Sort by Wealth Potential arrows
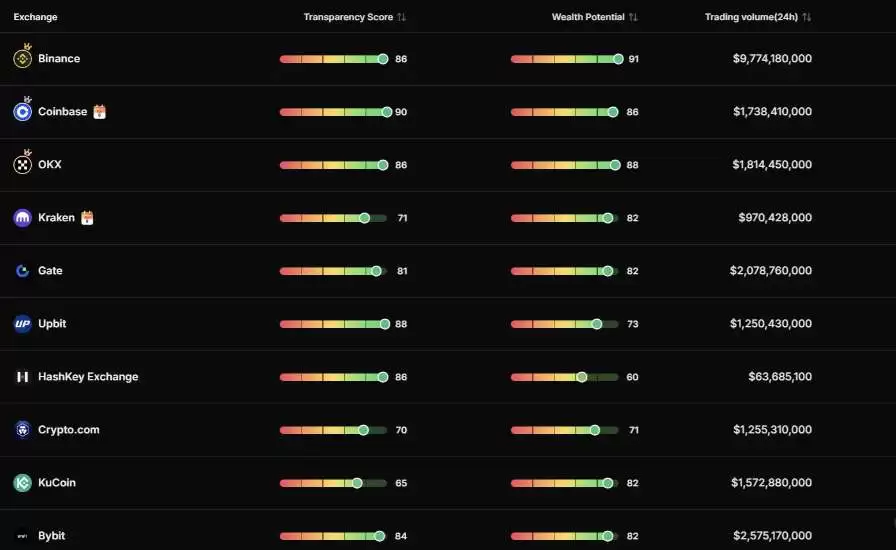Viewport: 896px width, 550px height. click(633, 17)
